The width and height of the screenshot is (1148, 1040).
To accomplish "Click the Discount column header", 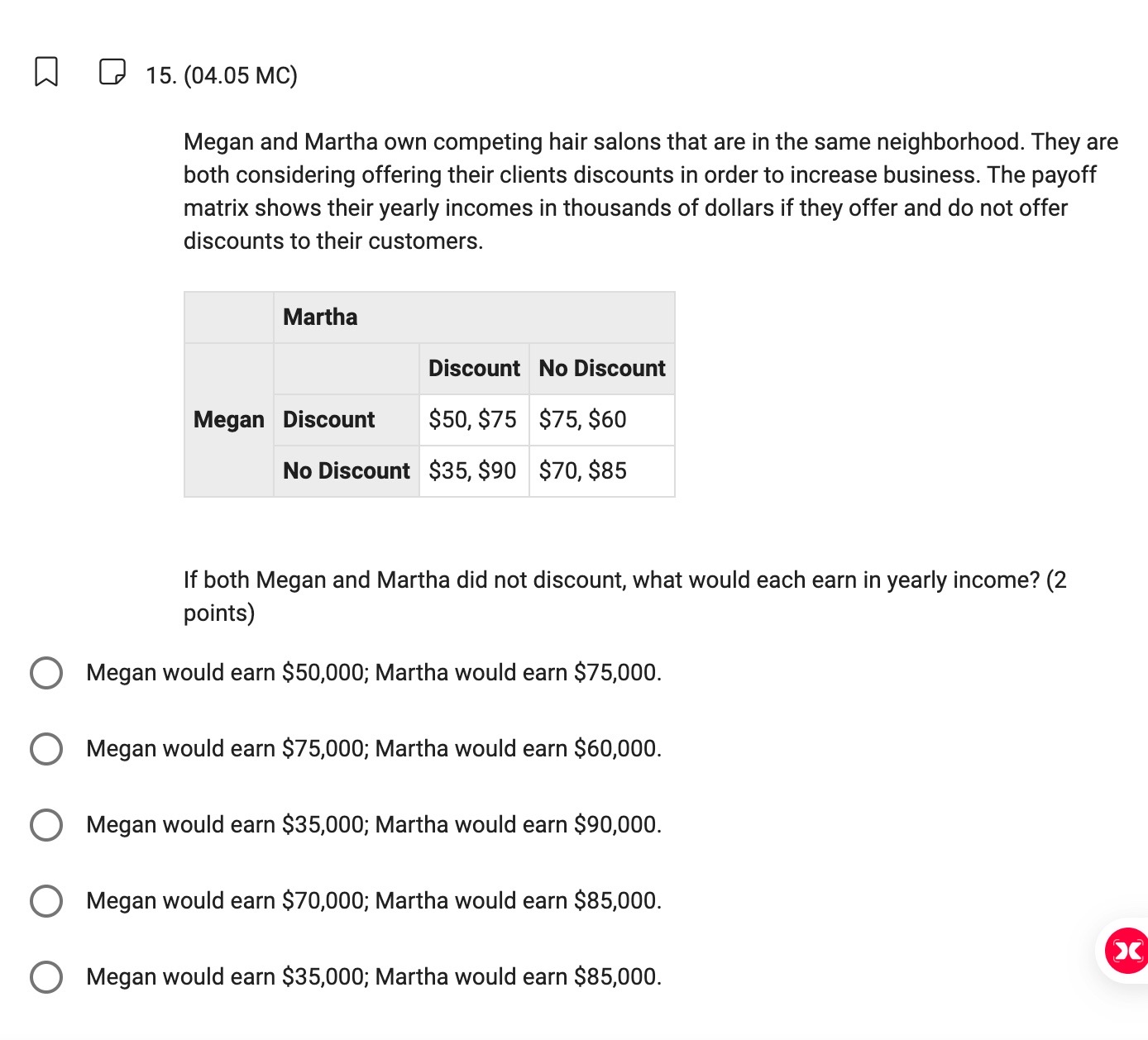I will click(x=473, y=368).
